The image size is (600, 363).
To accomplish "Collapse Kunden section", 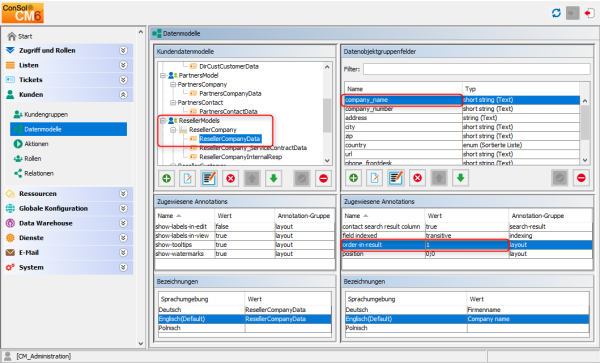I will [123, 94].
